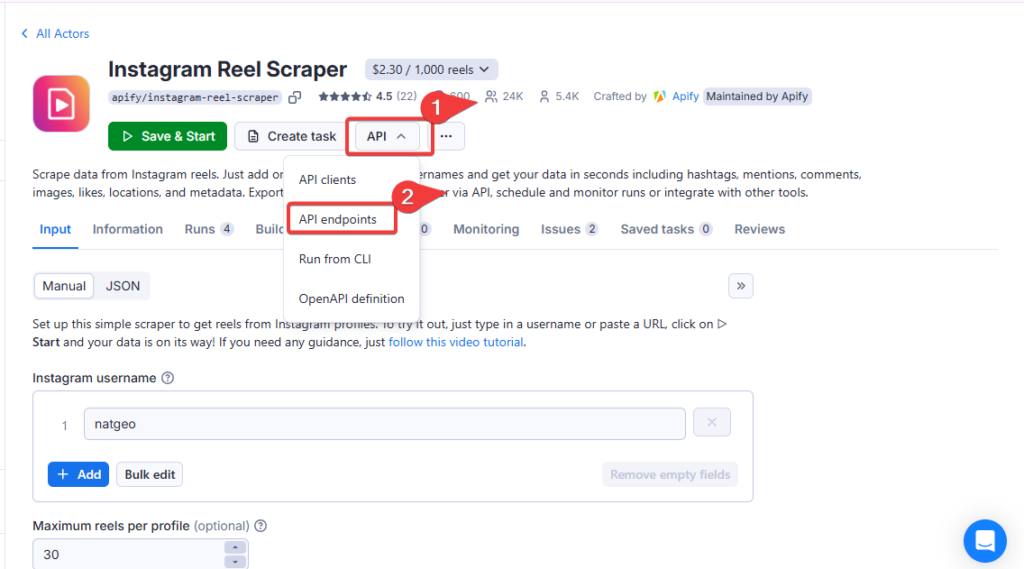
Task: Click the play icon in Save & Start
Action: coord(127,136)
